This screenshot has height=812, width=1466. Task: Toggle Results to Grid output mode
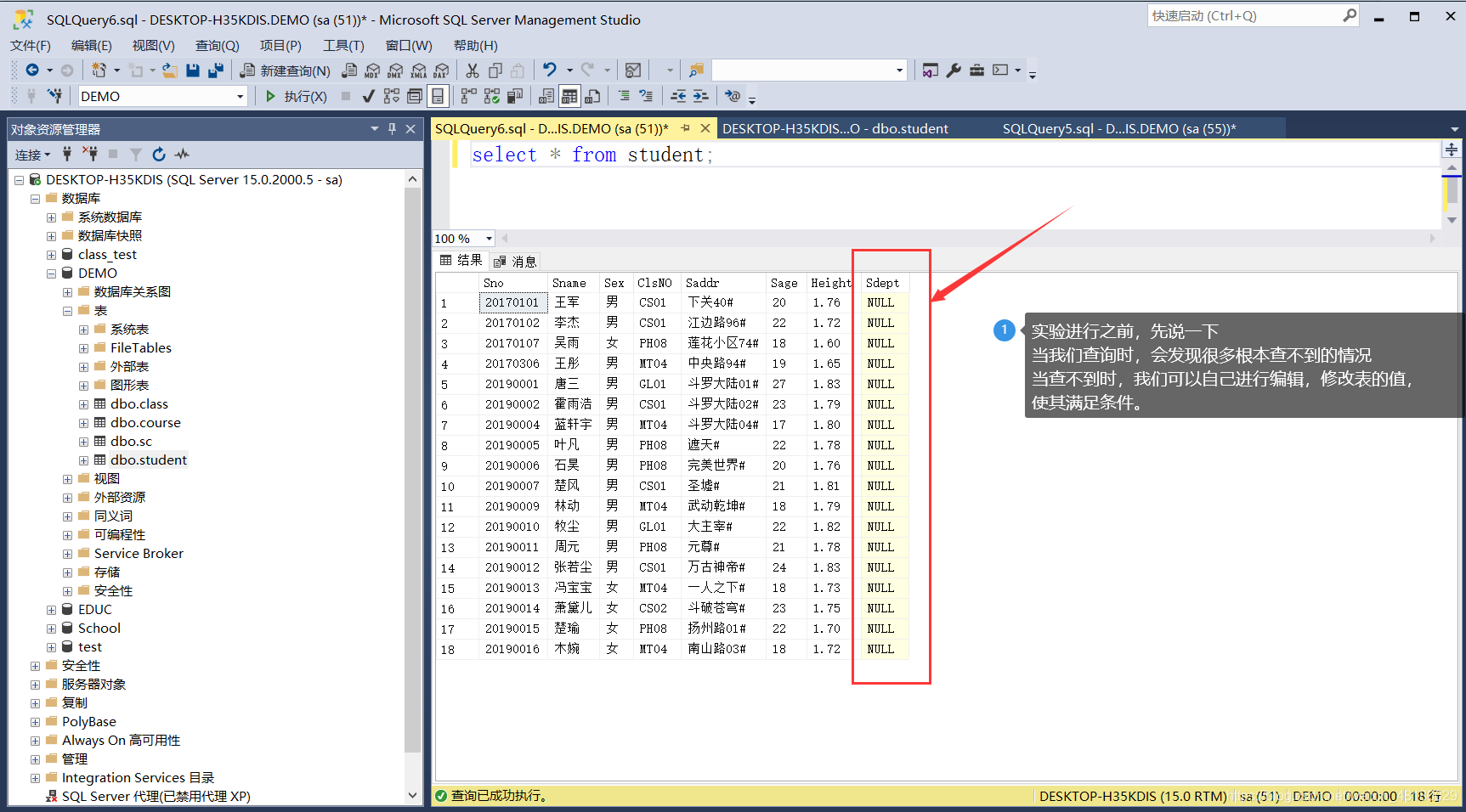pos(569,96)
